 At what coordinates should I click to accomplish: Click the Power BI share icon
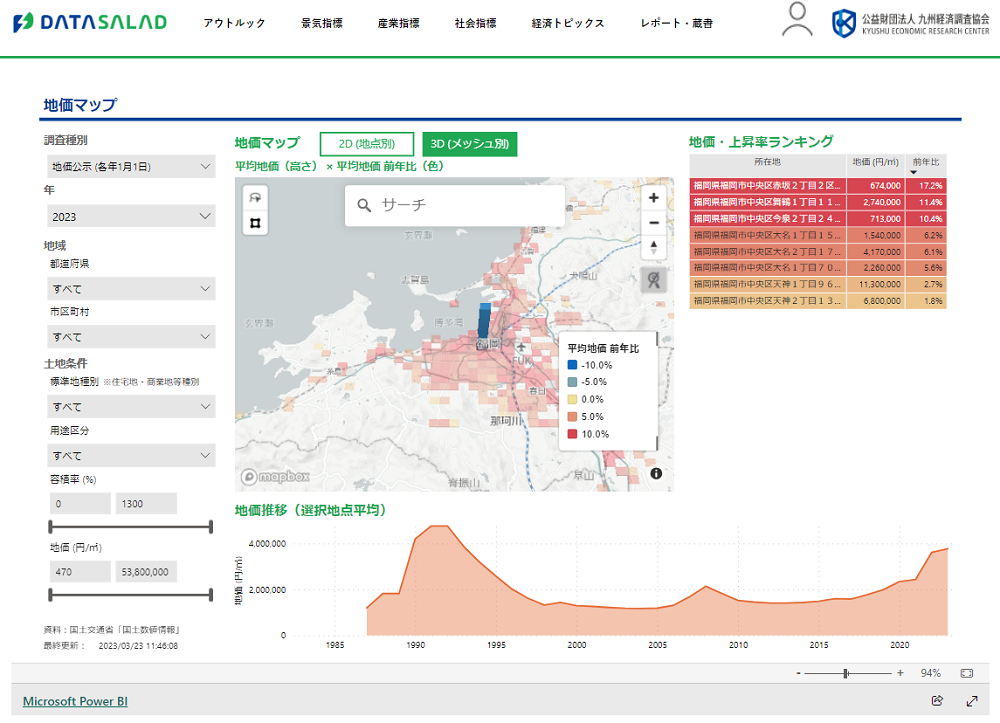pos(937,701)
